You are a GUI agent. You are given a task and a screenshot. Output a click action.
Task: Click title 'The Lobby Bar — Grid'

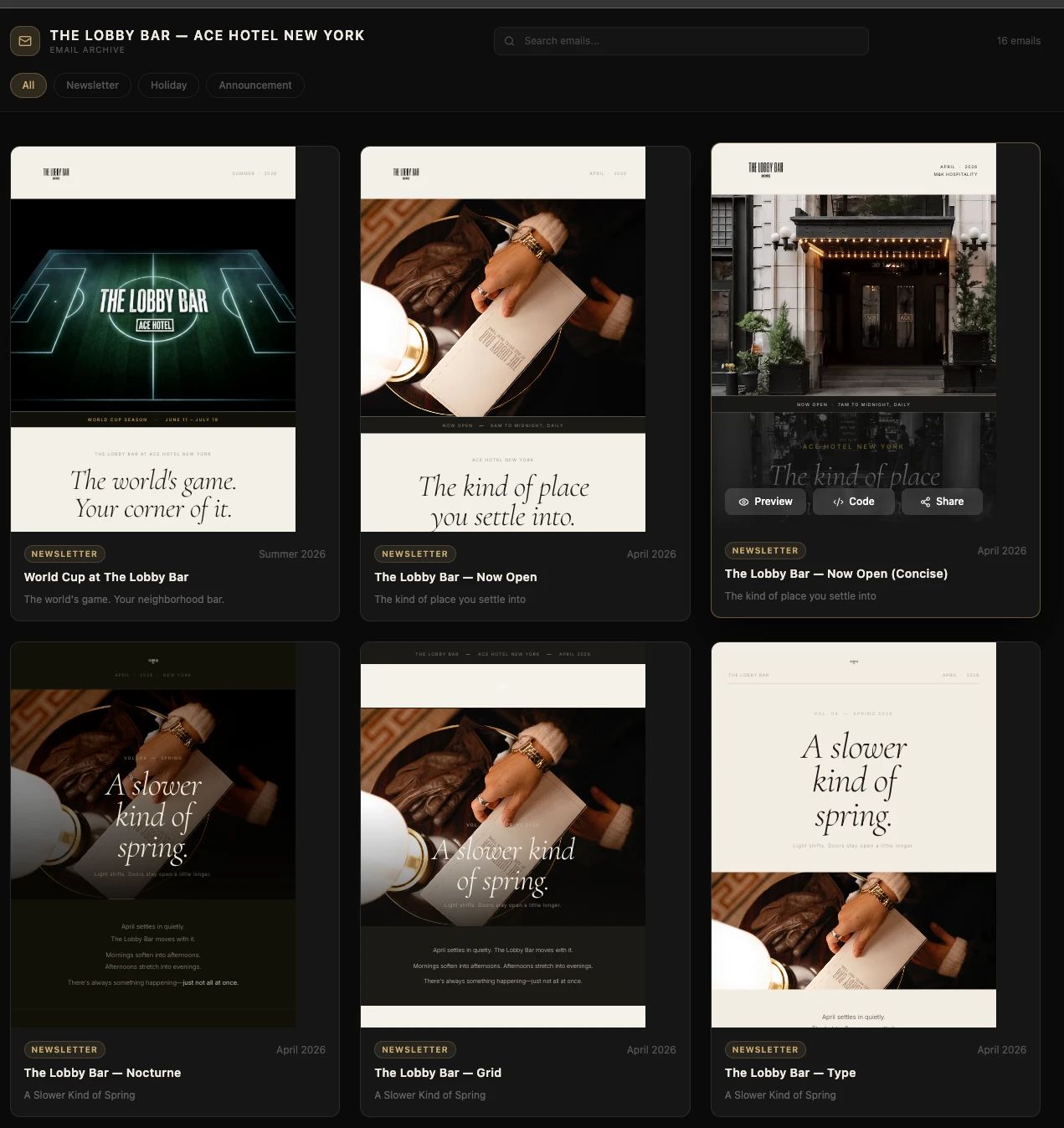(438, 1073)
